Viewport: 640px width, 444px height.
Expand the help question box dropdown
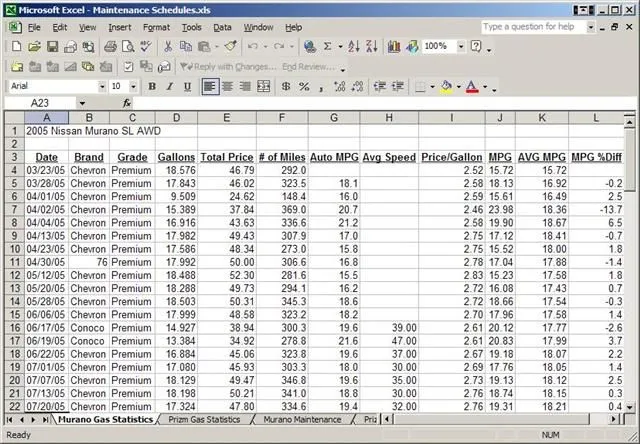point(590,27)
